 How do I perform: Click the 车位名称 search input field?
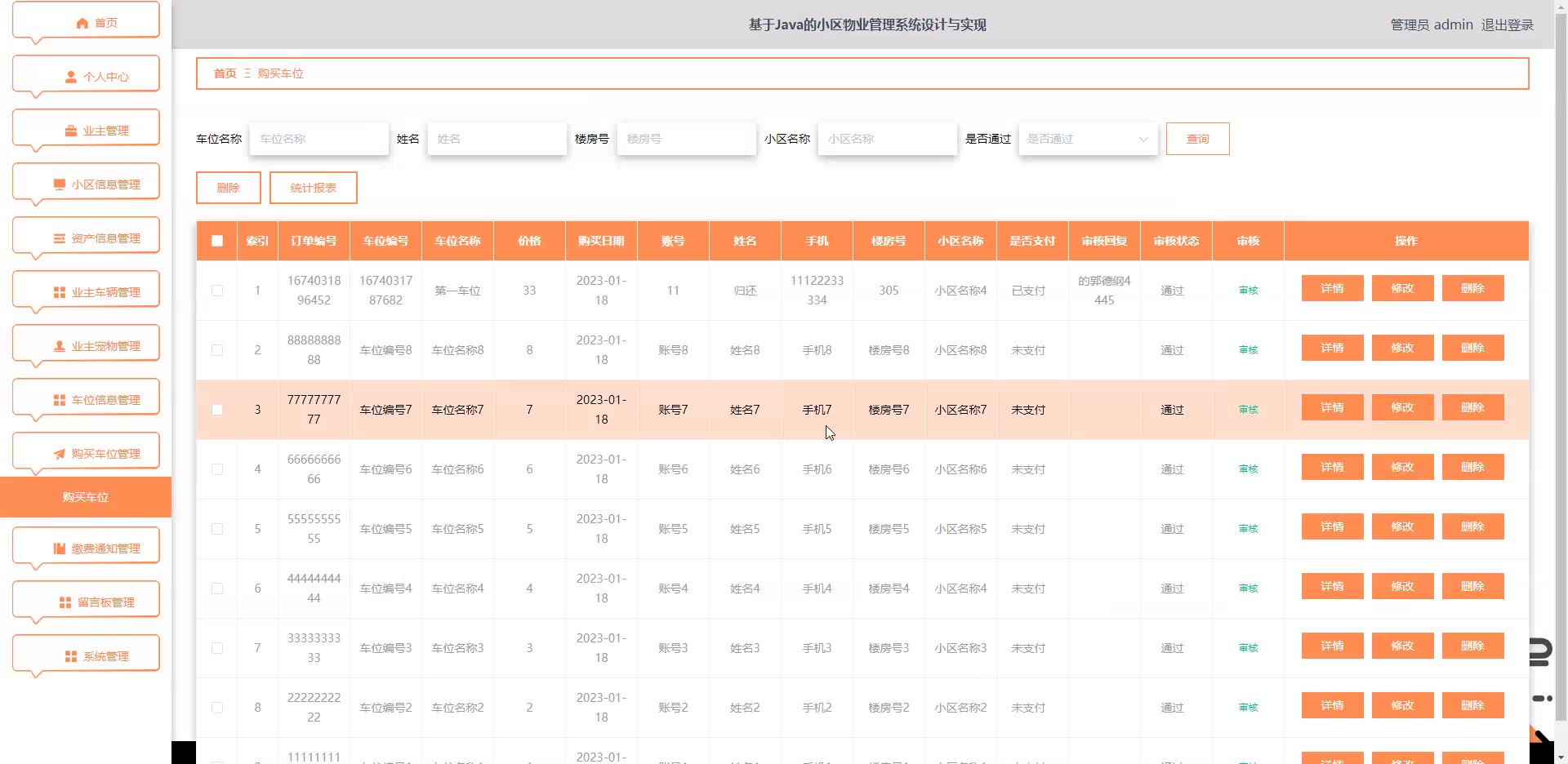coord(318,139)
